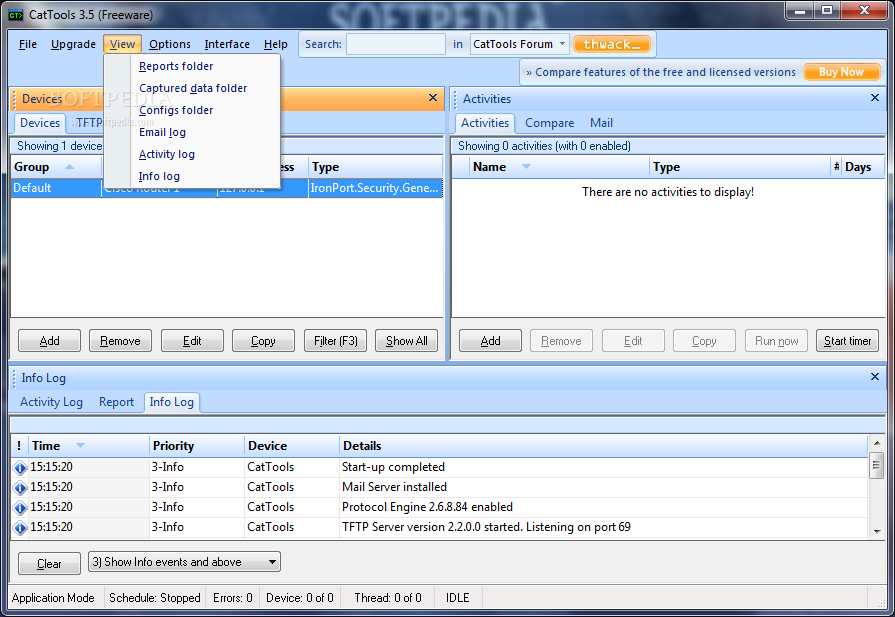Image resolution: width=895 pixels, height=617 pixels.
Task: Click the Devices Type column header
Action: coord(375,167)
